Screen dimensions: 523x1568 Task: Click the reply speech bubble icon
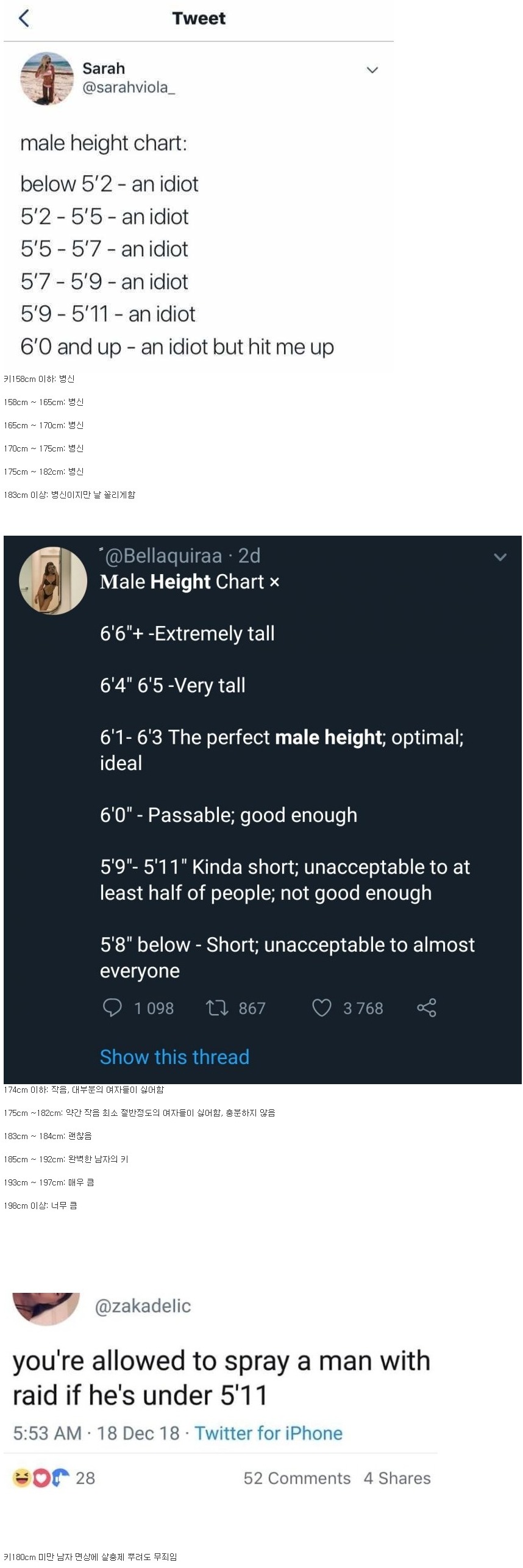112,1007
